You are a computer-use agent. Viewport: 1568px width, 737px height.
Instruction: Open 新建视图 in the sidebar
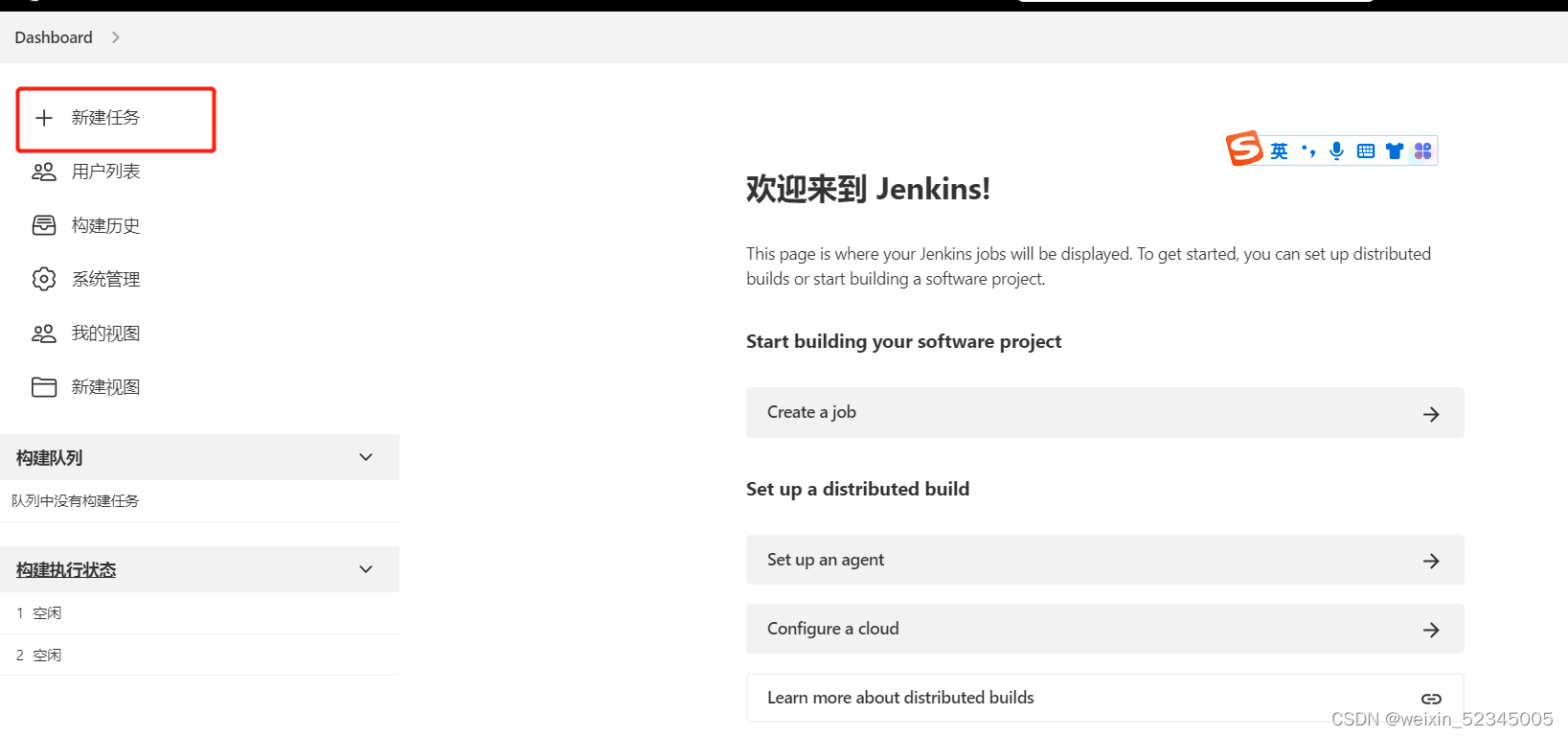click(x=105, y=387)
